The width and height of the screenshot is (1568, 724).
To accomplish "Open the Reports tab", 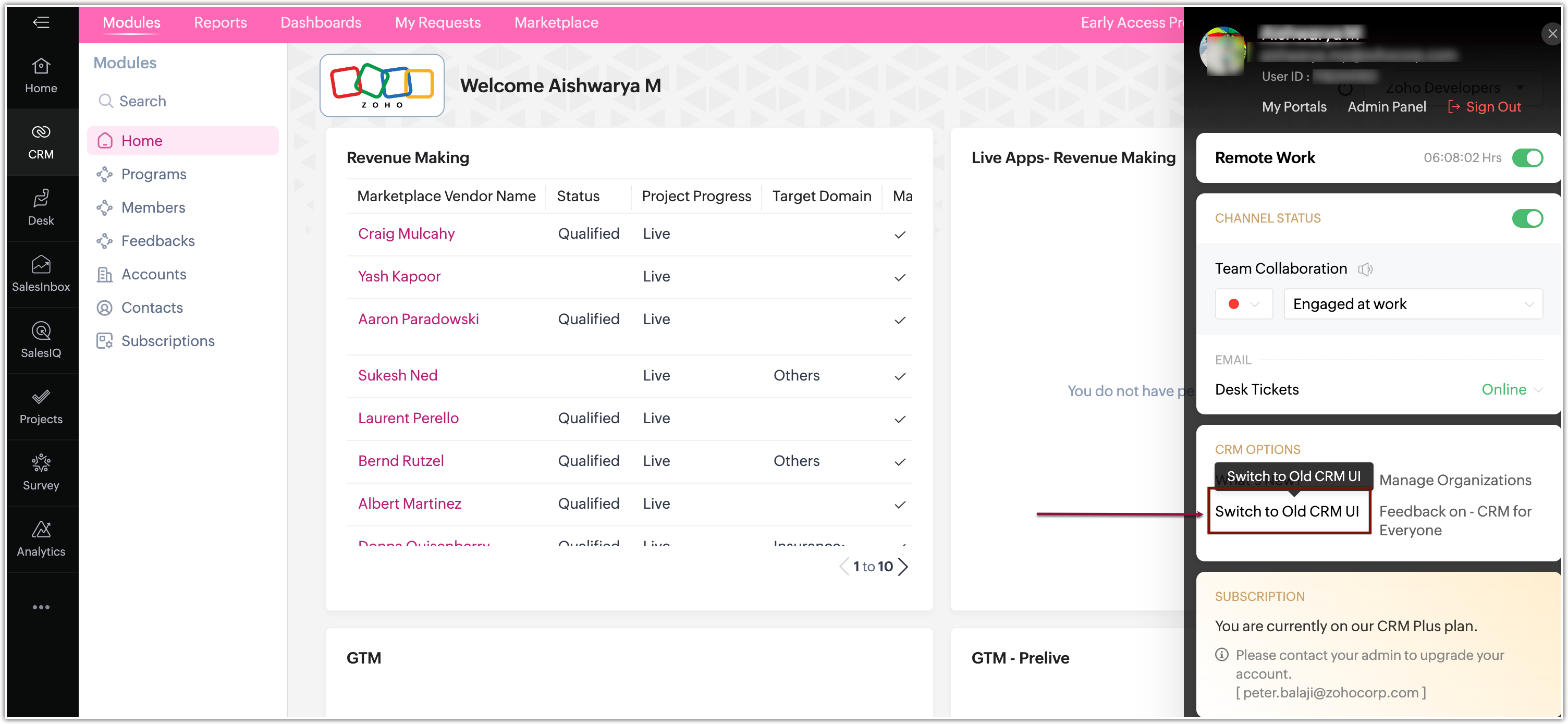I will [220, 23].
